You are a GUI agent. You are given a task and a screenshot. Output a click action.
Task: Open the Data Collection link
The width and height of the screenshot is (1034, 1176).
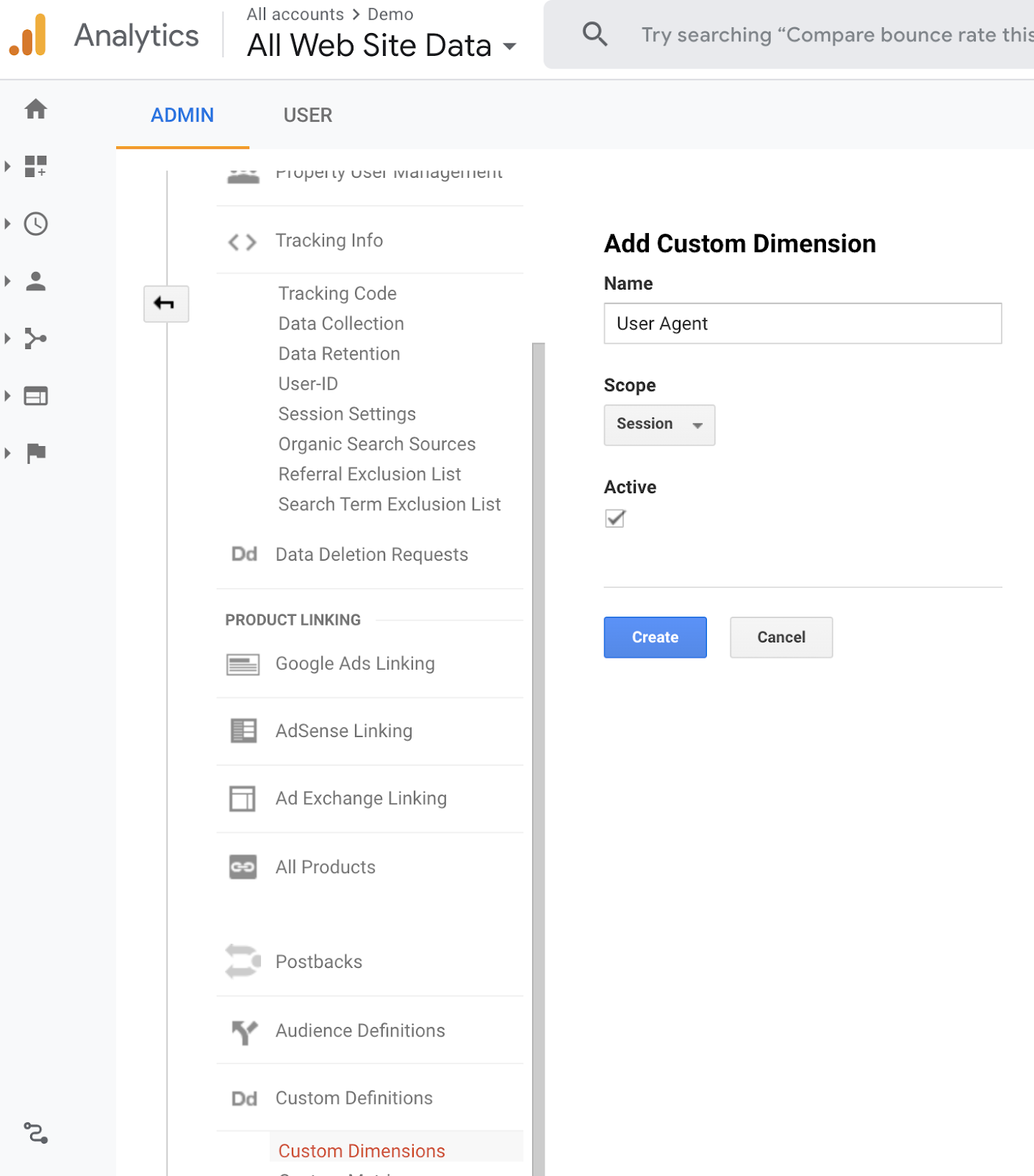click(341, 323)
